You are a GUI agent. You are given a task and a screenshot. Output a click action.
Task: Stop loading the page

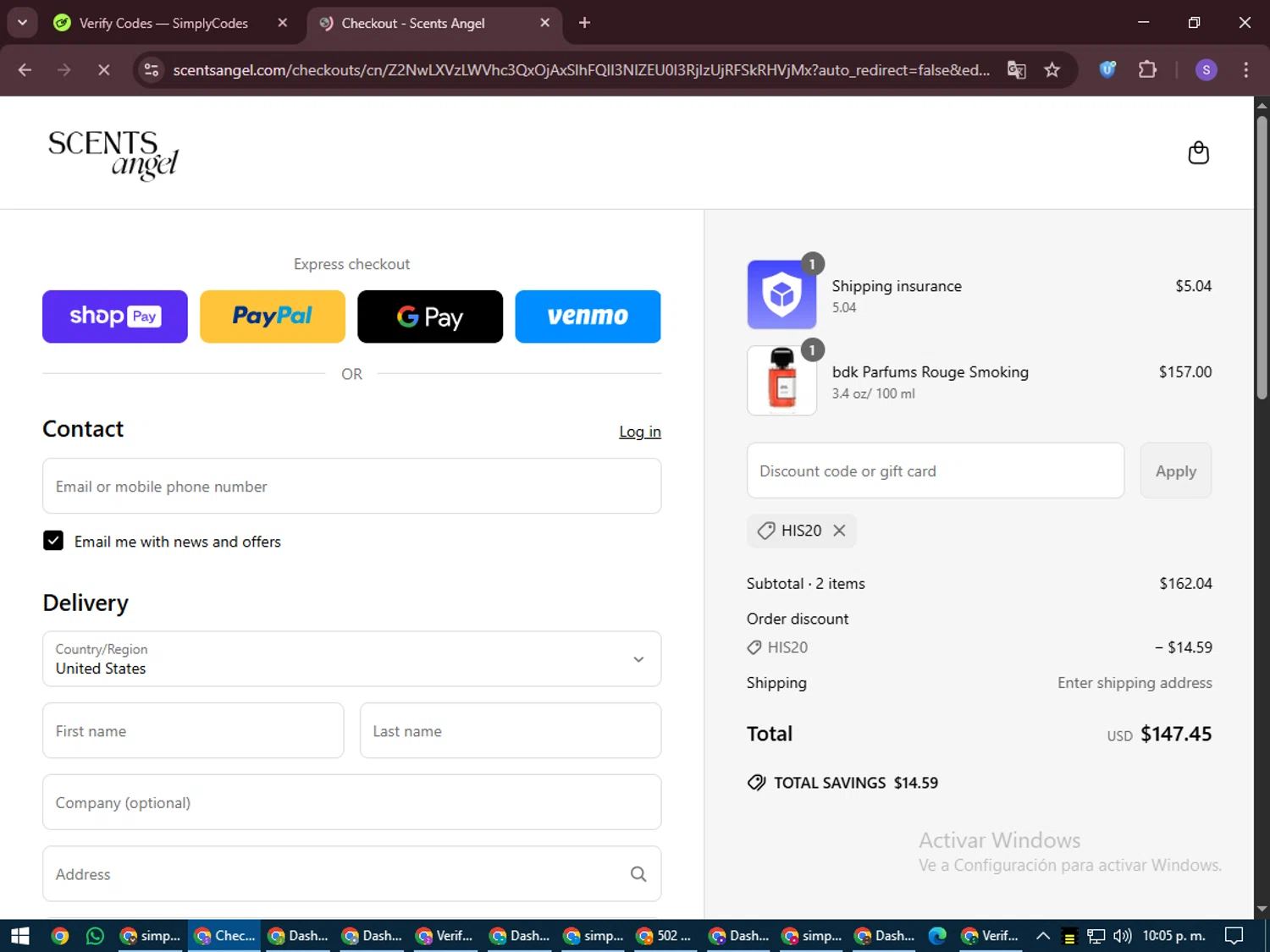point(103,69)
